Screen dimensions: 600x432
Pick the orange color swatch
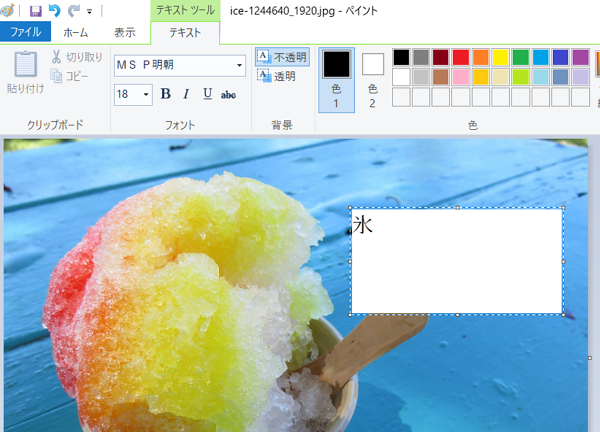[481, 57]
